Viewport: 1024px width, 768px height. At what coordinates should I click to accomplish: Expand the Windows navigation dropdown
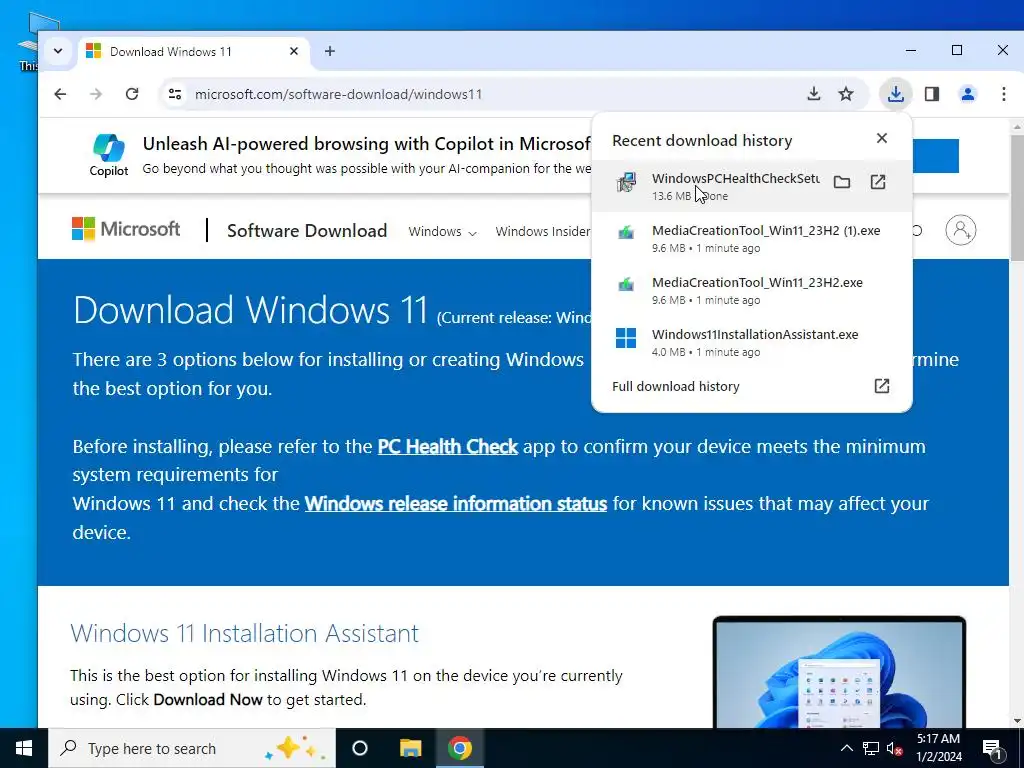point(442,231)
